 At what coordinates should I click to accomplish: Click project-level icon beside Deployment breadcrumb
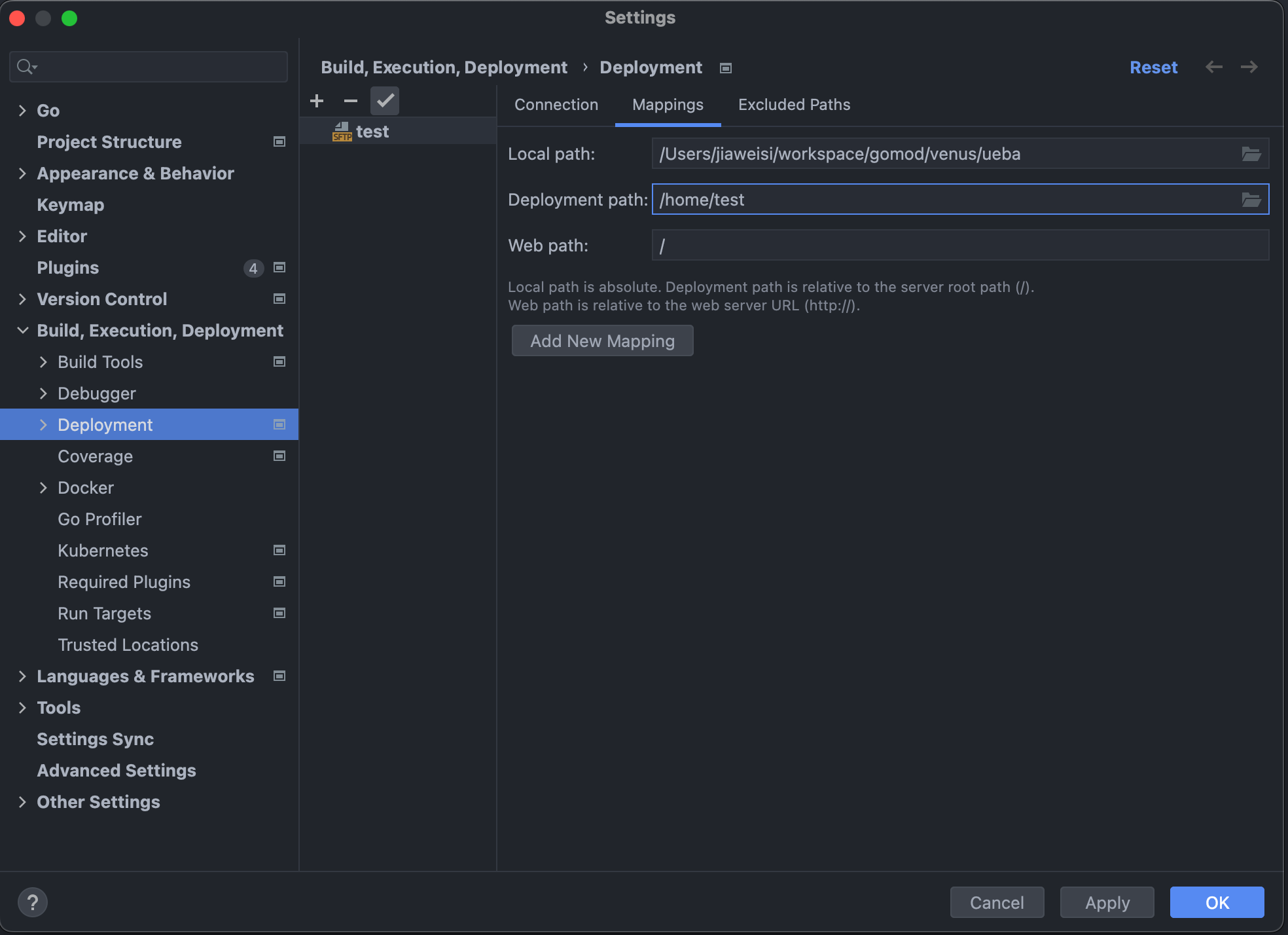(726, 68)
